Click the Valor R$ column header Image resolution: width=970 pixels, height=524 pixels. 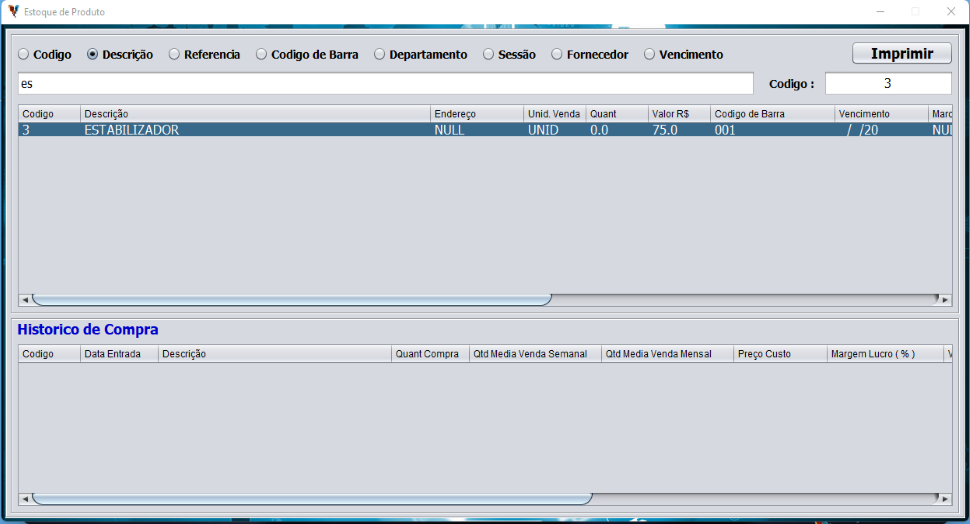[678, 114]
